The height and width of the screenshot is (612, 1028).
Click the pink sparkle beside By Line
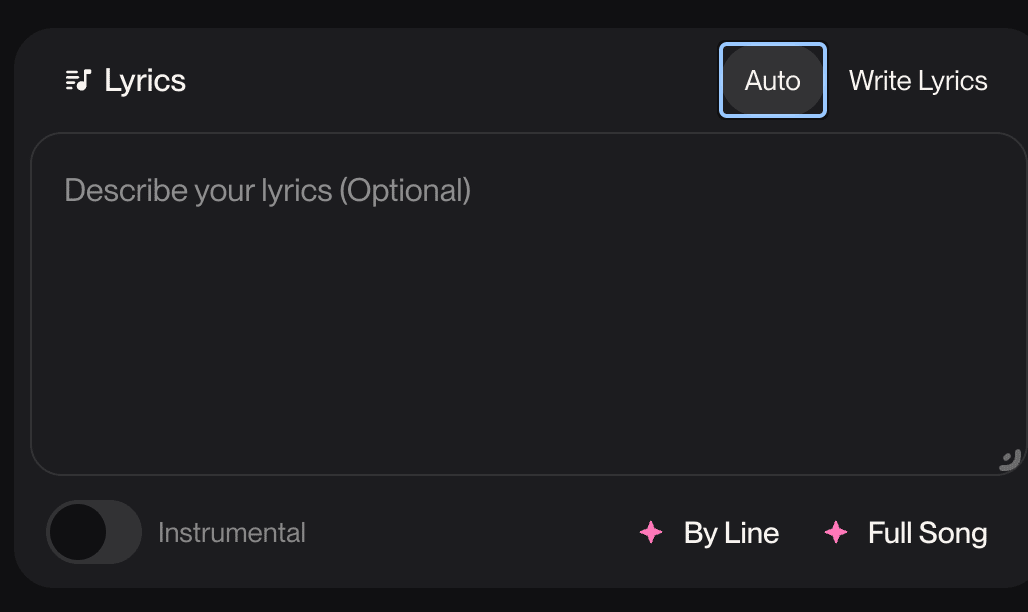pyautogui.click(x=651, y=533)
